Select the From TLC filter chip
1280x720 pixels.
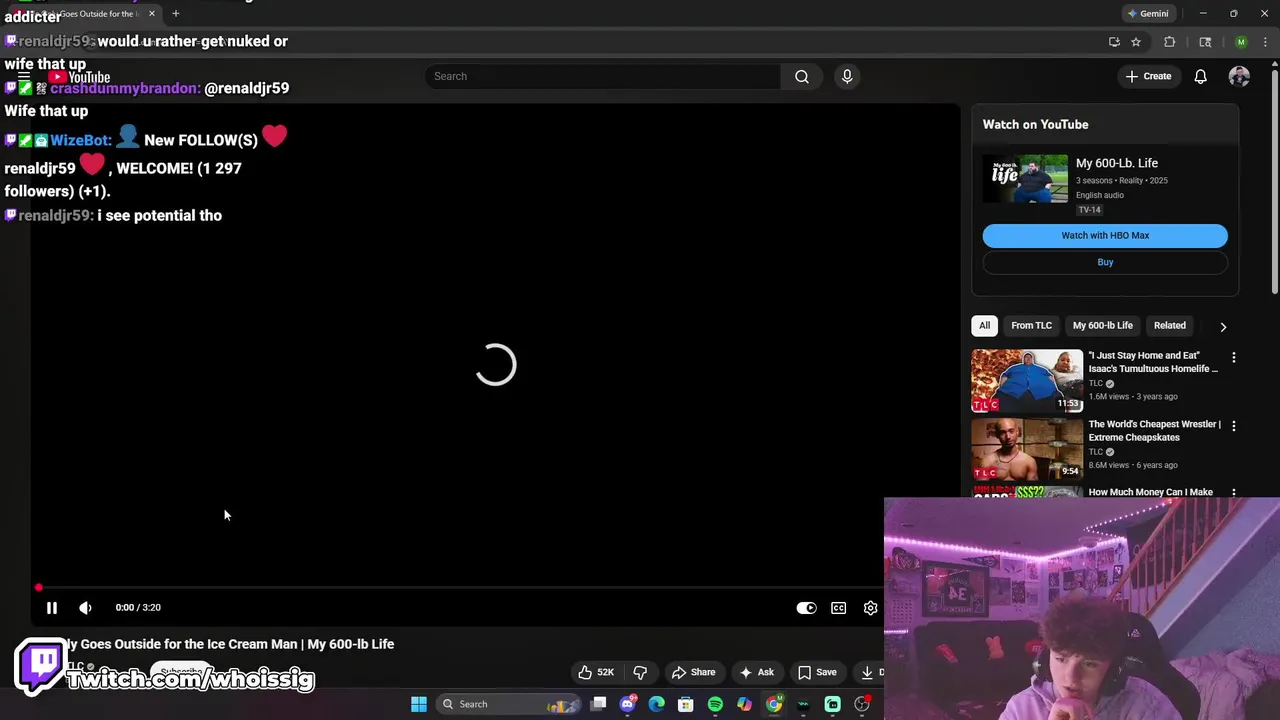(1031, 325)
